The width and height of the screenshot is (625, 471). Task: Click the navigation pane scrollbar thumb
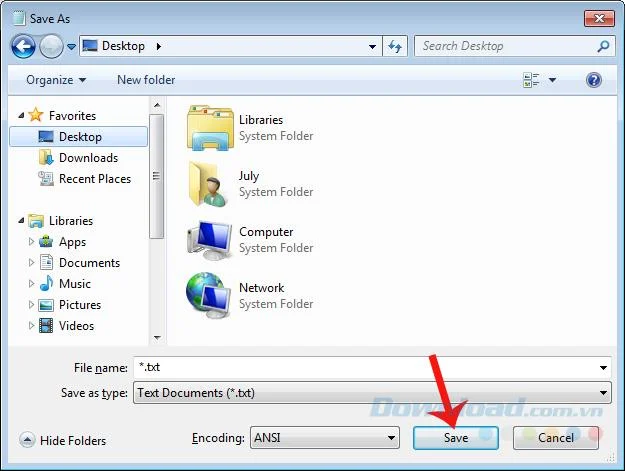click(x=157, y=176)
